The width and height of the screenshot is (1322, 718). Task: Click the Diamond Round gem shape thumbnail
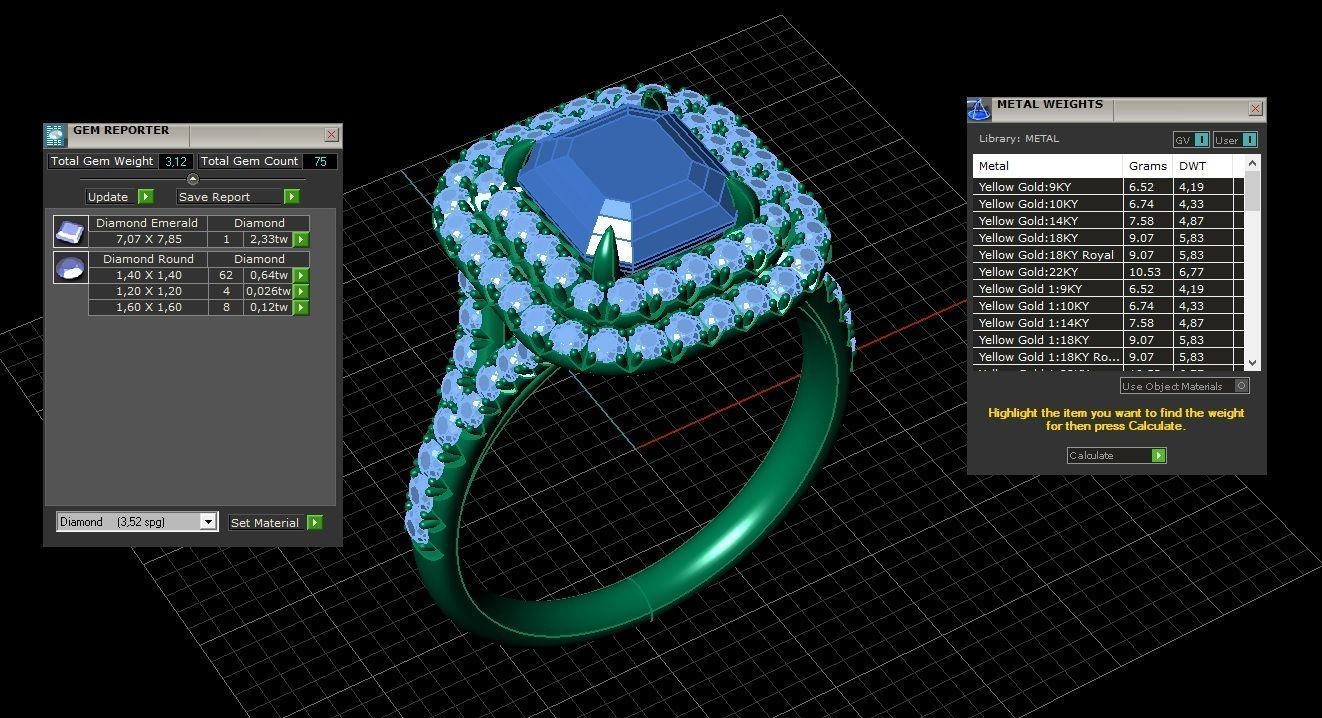[69, 268]
